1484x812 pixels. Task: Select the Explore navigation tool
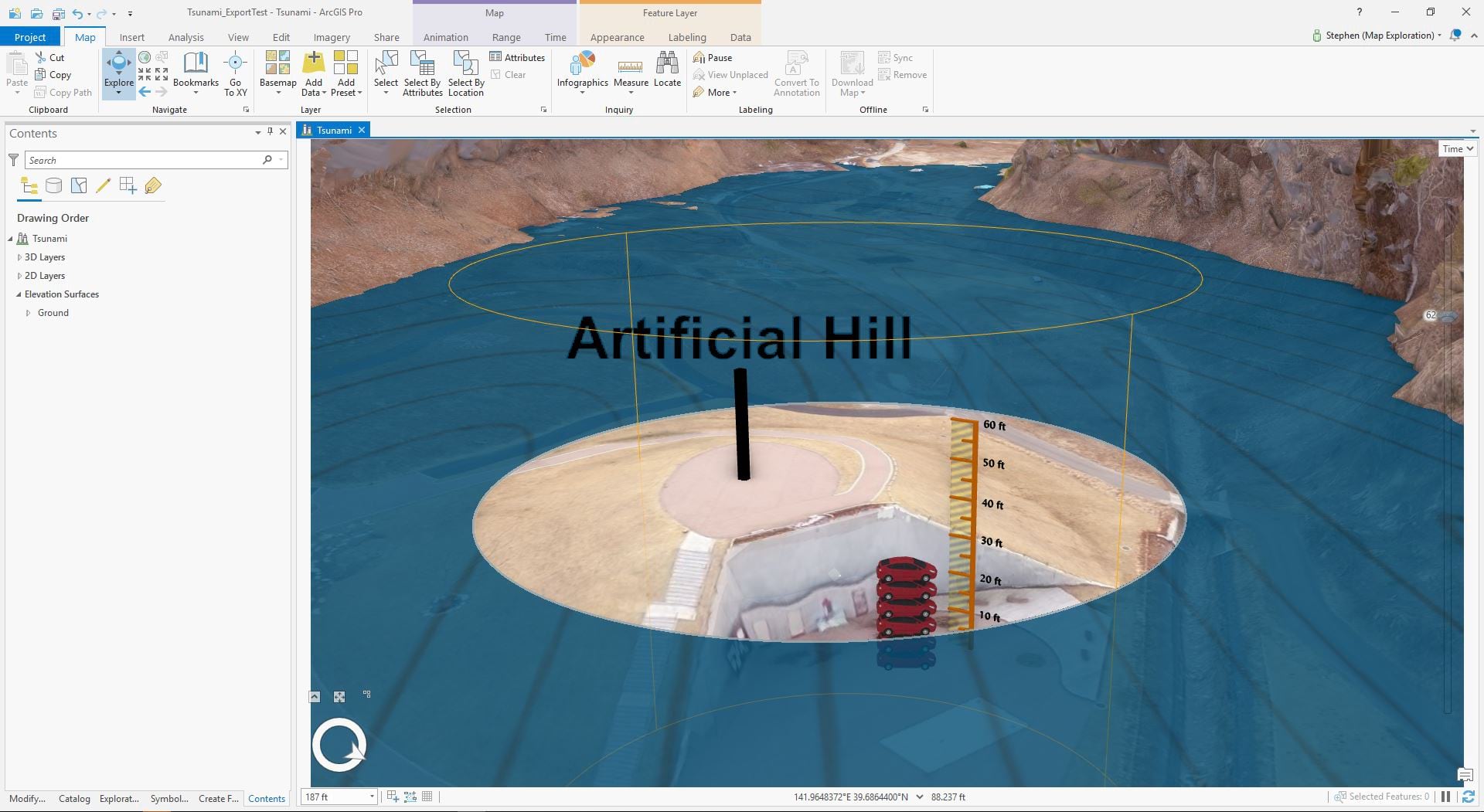(x=119, y=74)
